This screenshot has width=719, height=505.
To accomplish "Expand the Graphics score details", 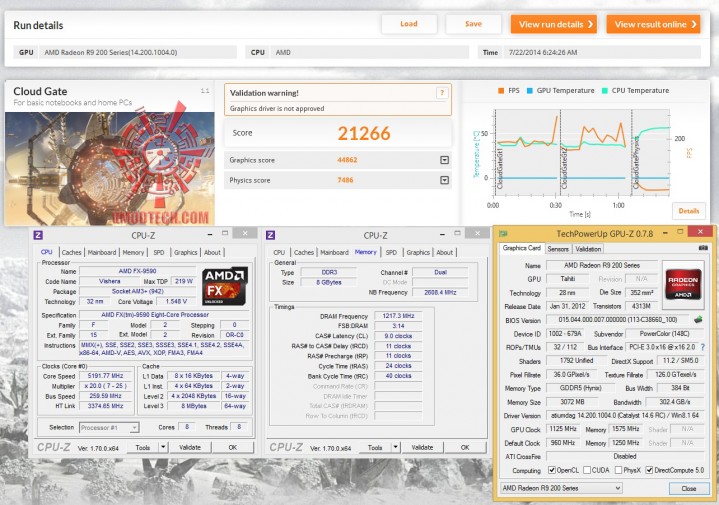I will click(x=444, y=160).
